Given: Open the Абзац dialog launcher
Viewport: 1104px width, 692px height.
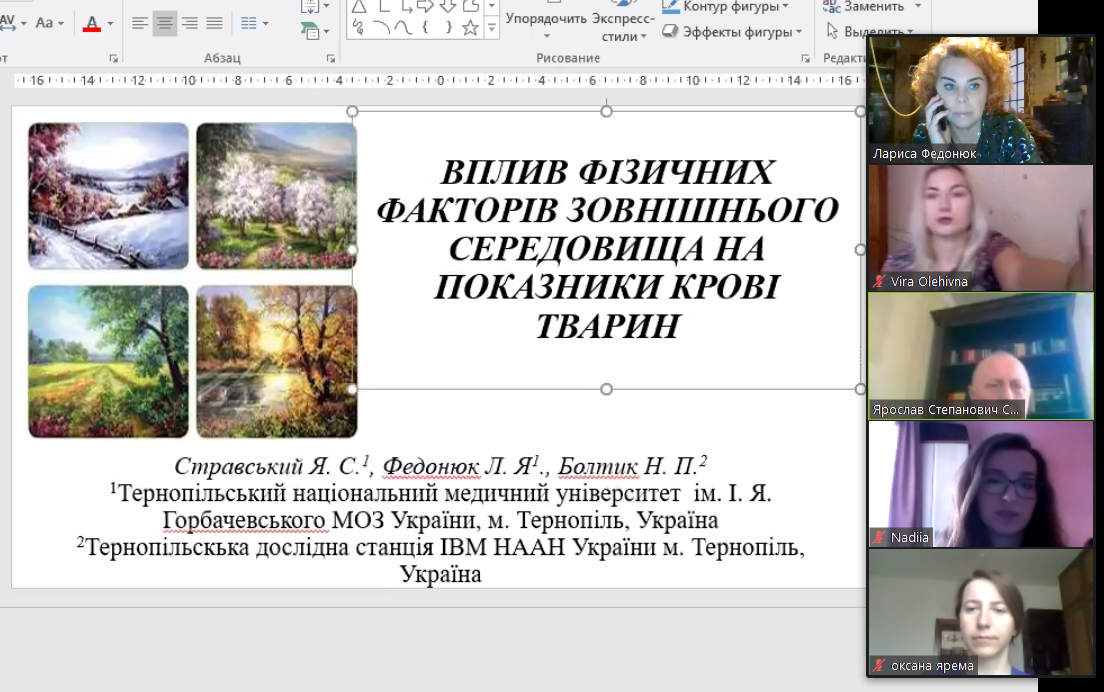Looking at the screenshot, I should click(x=331, y=58).
